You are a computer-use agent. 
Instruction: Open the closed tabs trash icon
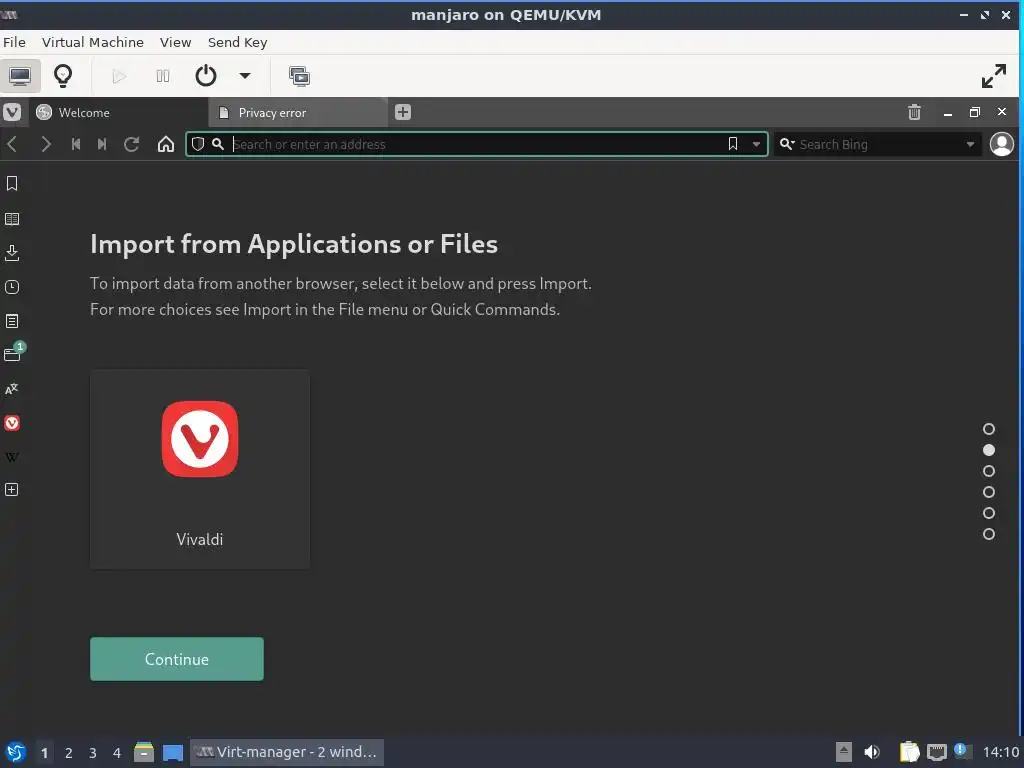(x=914, y=112)
